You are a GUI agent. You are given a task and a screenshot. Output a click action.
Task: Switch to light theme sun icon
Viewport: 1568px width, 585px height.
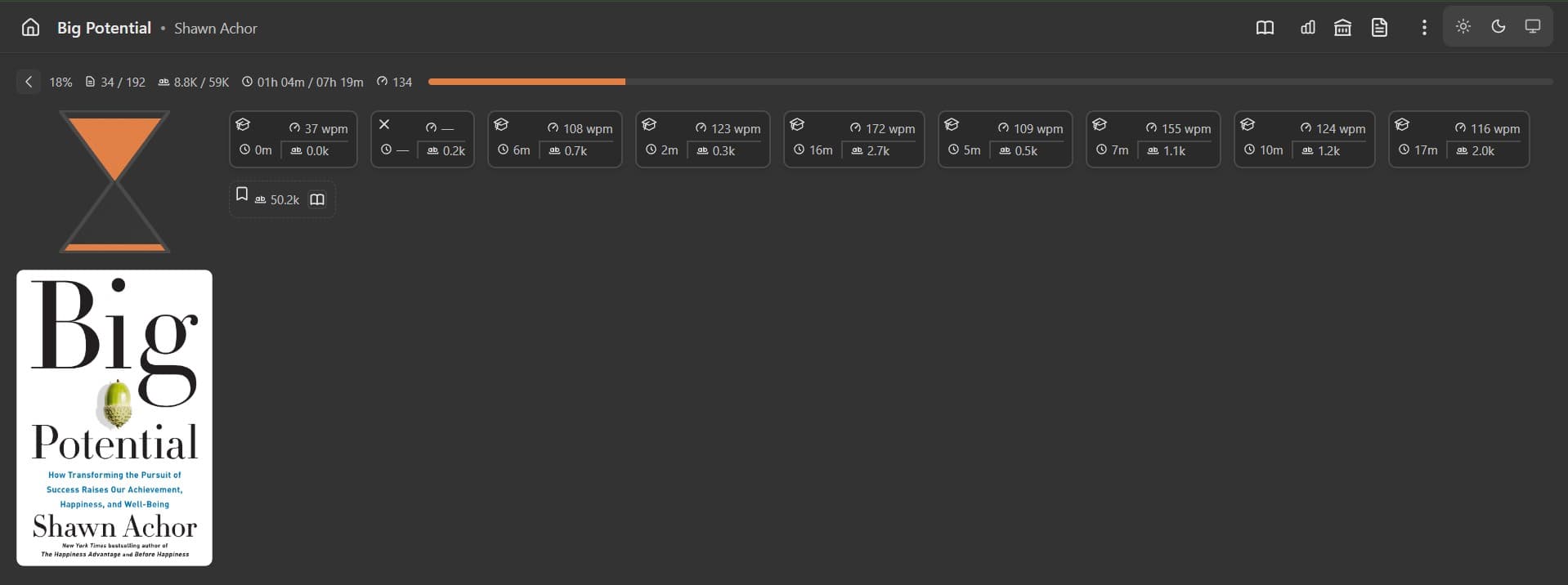tap(1463, 26)
